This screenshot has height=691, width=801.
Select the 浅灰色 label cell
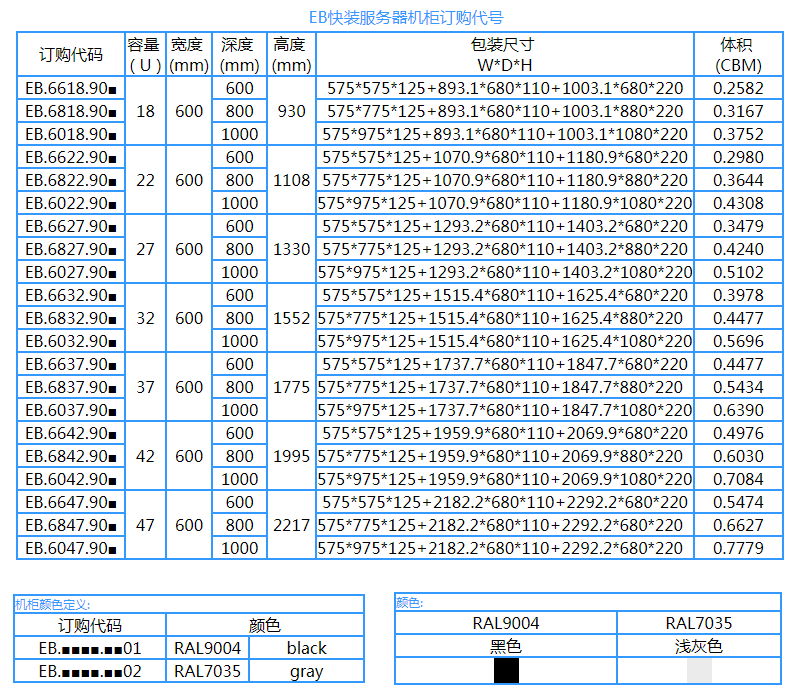699,647
